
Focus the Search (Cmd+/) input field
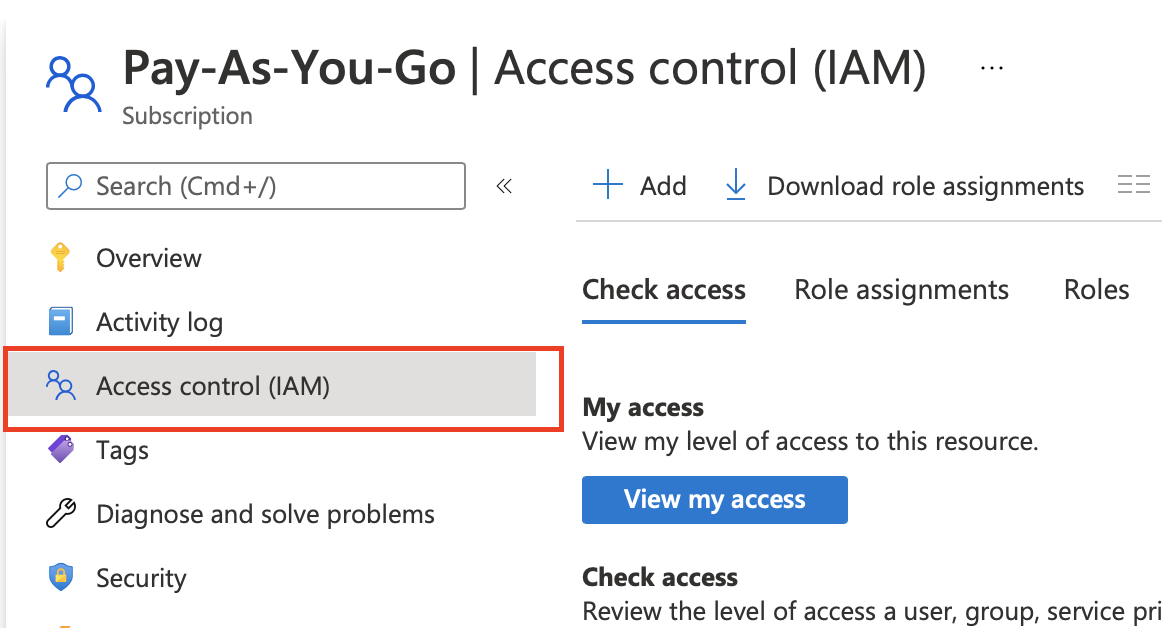[x=270, y=186]
